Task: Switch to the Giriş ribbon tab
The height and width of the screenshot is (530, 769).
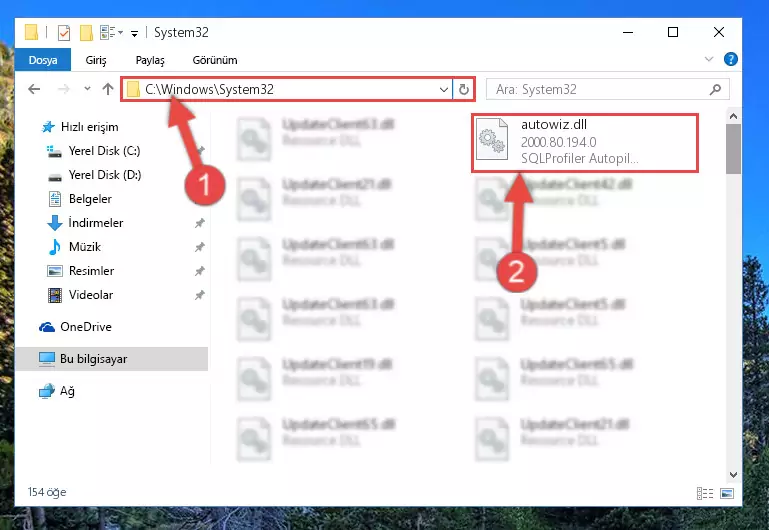Action: 96,60
